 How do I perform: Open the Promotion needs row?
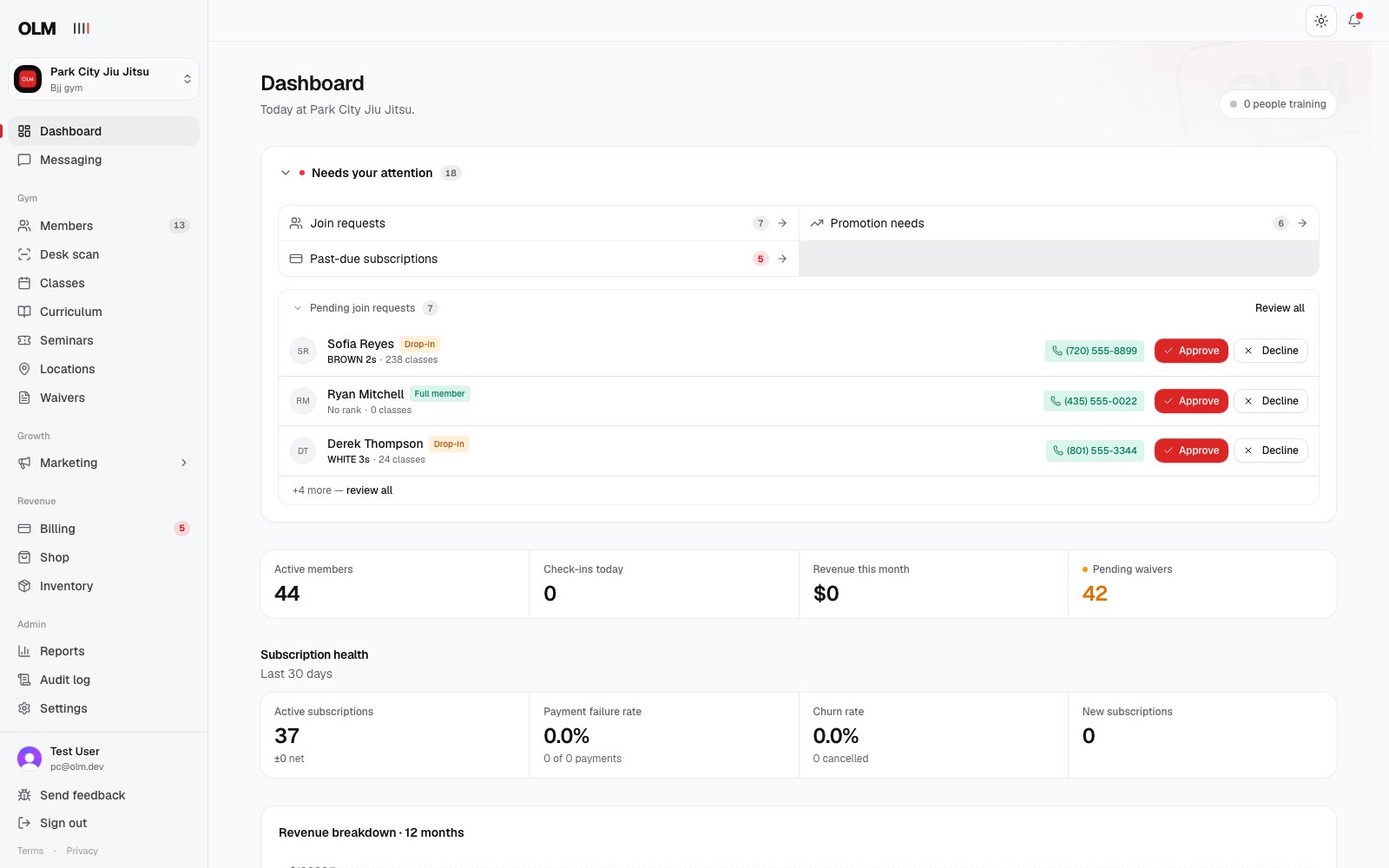click(x=1058, y=223)
